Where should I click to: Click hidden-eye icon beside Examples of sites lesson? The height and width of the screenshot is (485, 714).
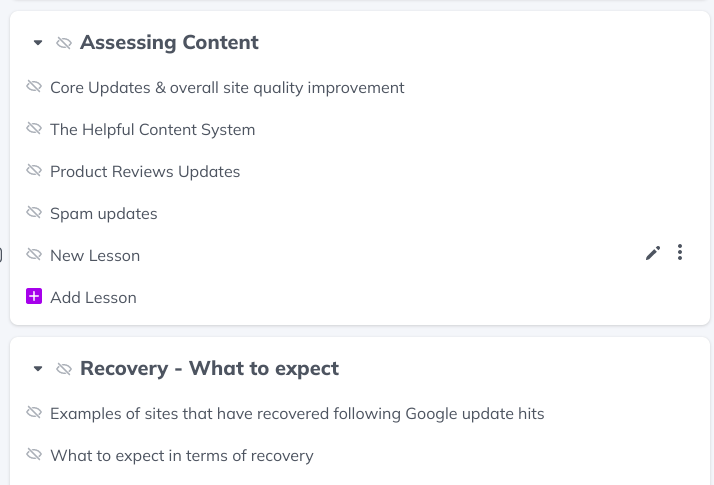click(x=34, y=412)
